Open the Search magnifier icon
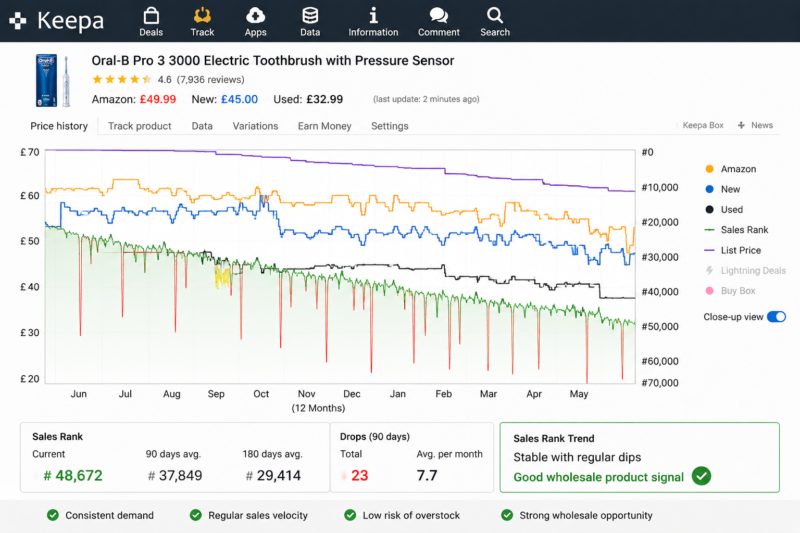This screenshot has width=800, height=533. [494, 16]
